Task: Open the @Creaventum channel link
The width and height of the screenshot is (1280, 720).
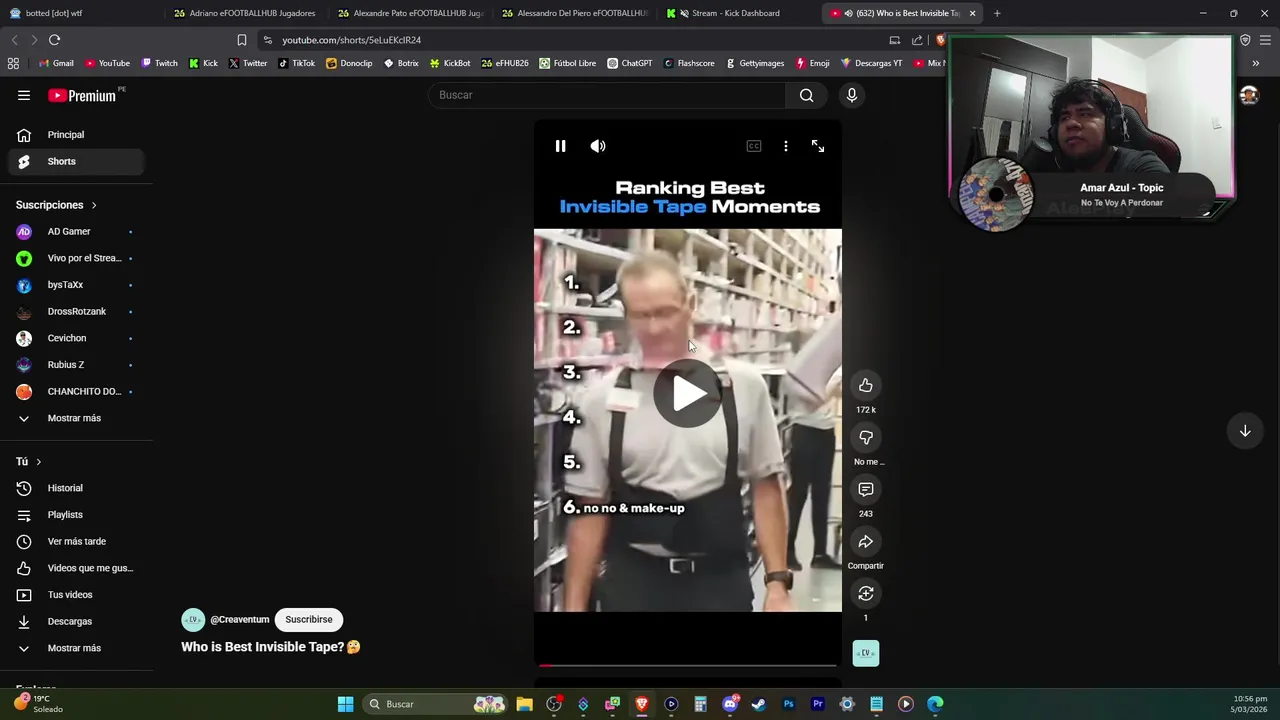Action: (240, 619)
